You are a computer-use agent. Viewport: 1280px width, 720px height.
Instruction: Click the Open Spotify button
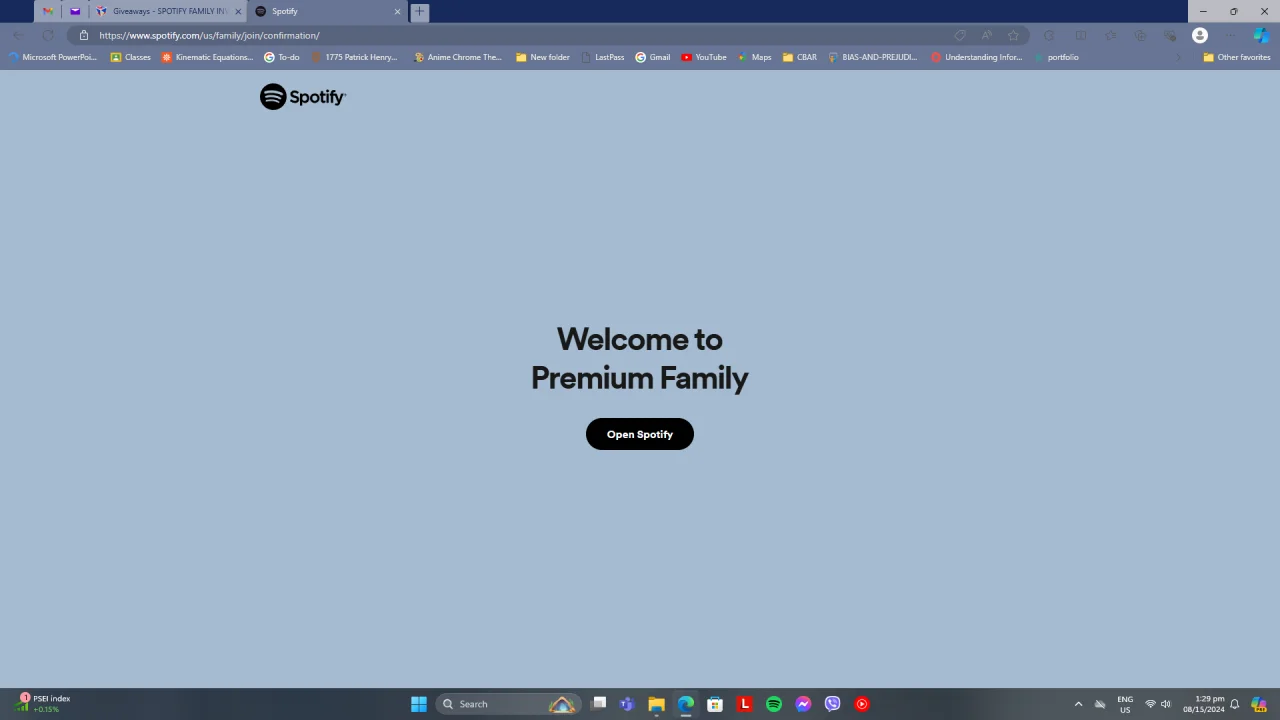[640, 434]
